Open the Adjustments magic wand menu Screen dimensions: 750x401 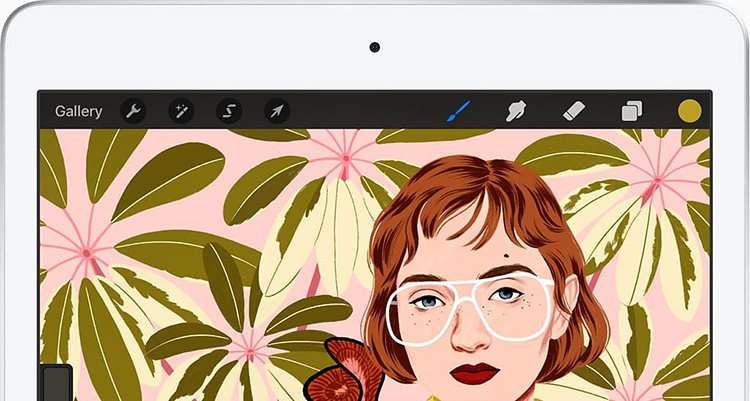[181, 111]
